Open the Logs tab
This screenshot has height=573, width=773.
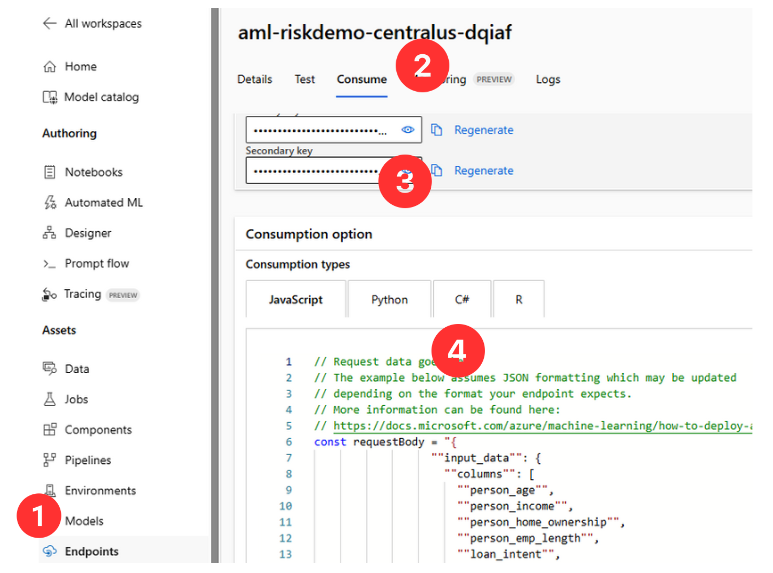point(548,79)
